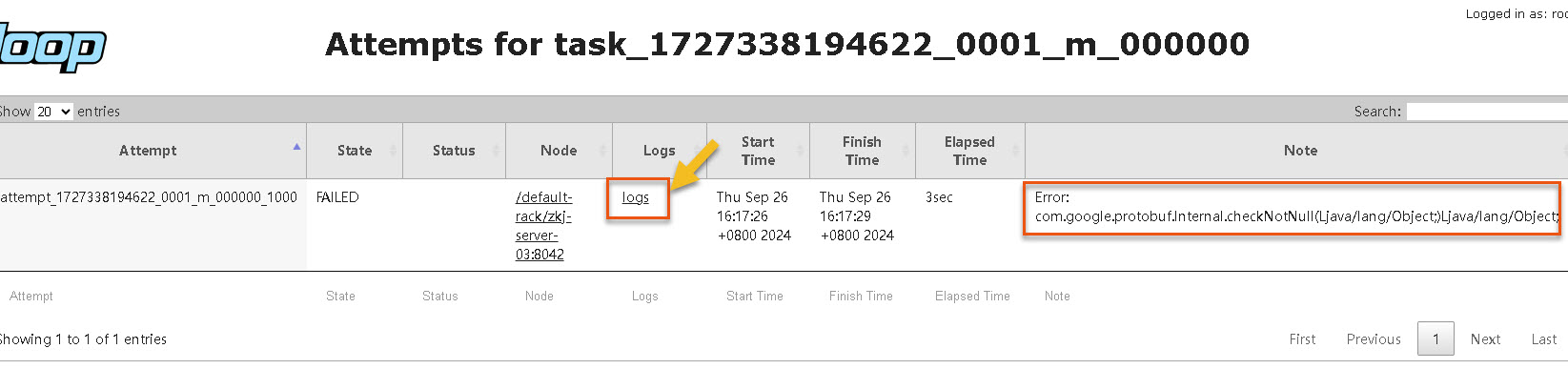Go to Last page
1568x369 pixels.
[x=1543, y=339]
